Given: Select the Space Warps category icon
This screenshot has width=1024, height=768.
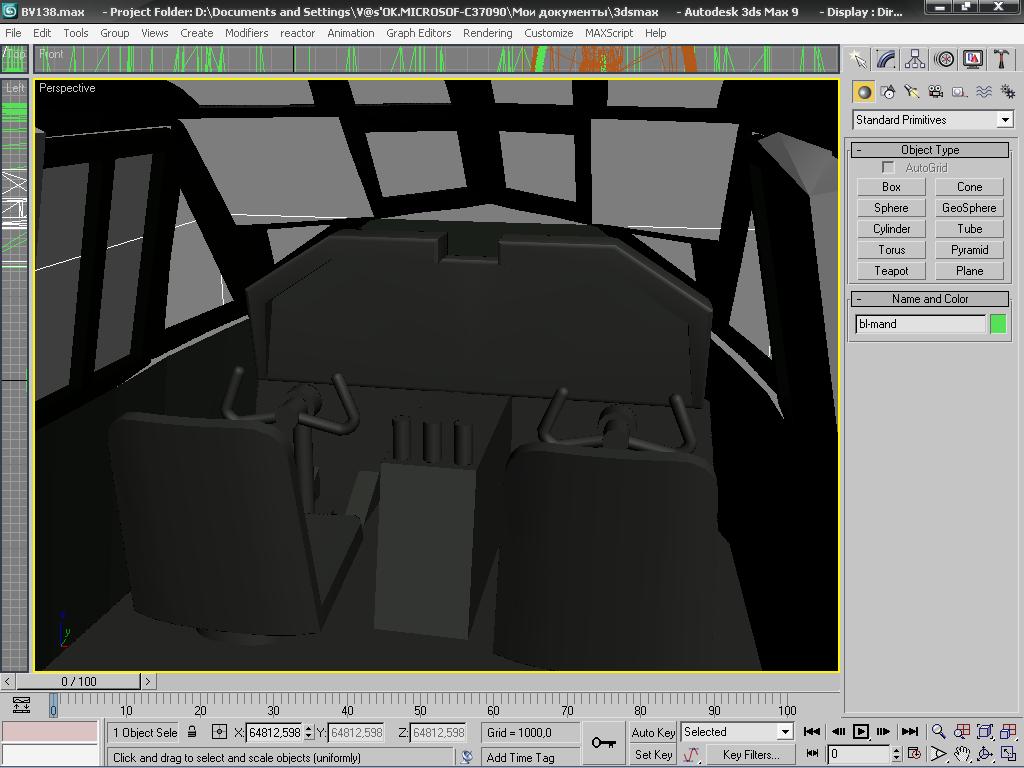Looking at the screenshot, I should tap(984, 92).
